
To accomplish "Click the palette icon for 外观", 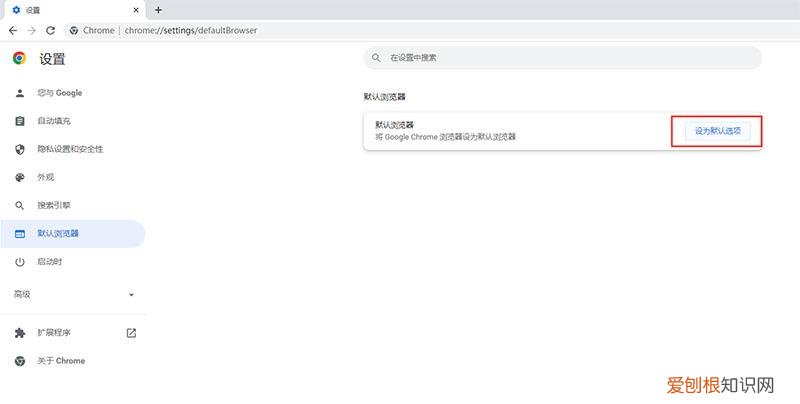I will [x=20, y=177].
